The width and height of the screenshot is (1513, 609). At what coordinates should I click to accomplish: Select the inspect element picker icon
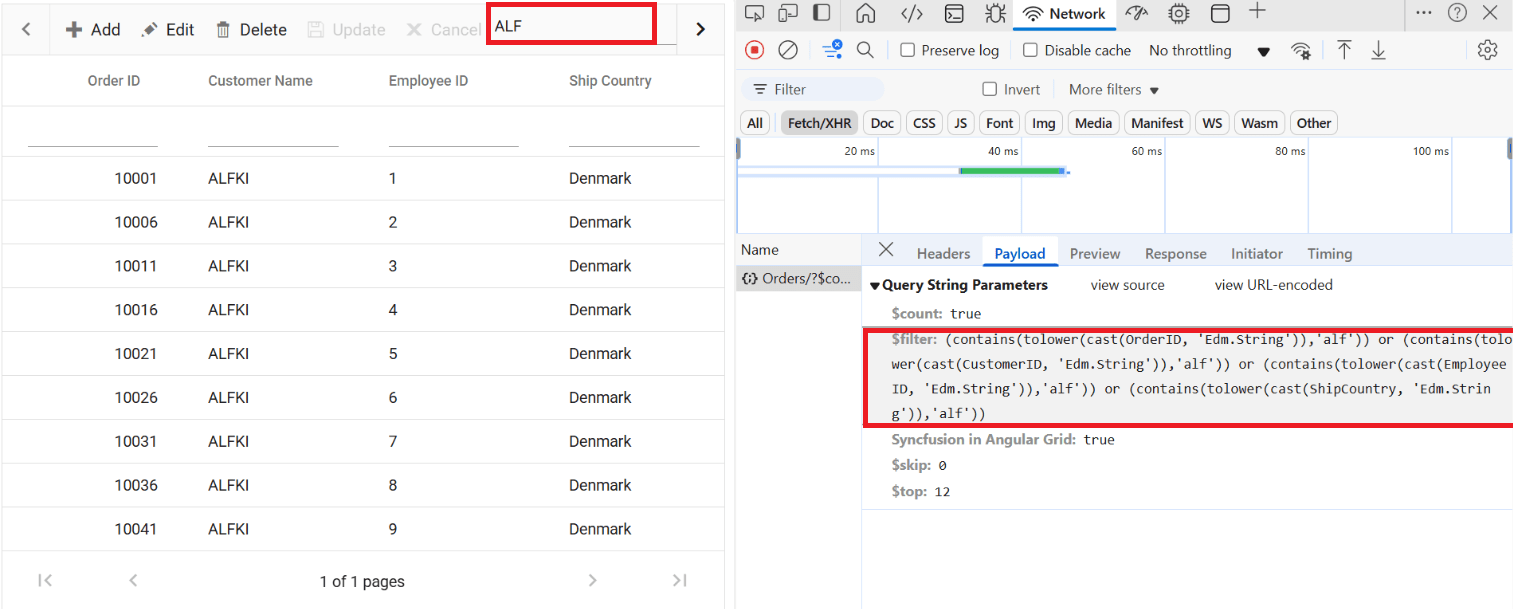[x=755, y=13]
